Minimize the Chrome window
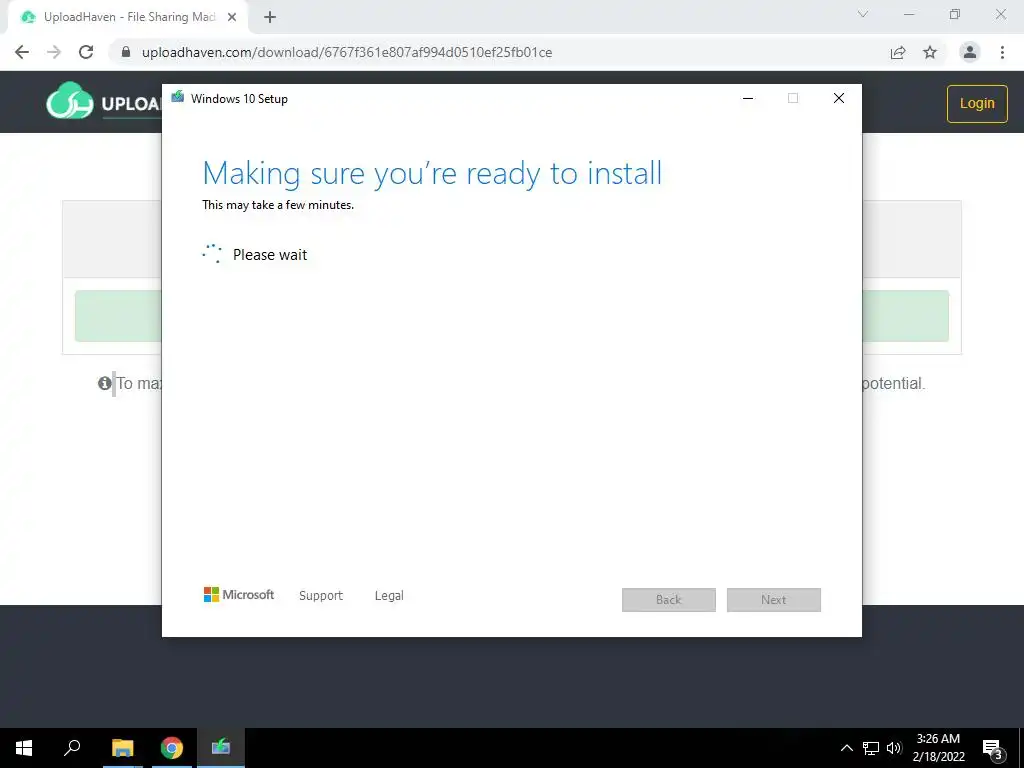 click(x=909, y=14)
